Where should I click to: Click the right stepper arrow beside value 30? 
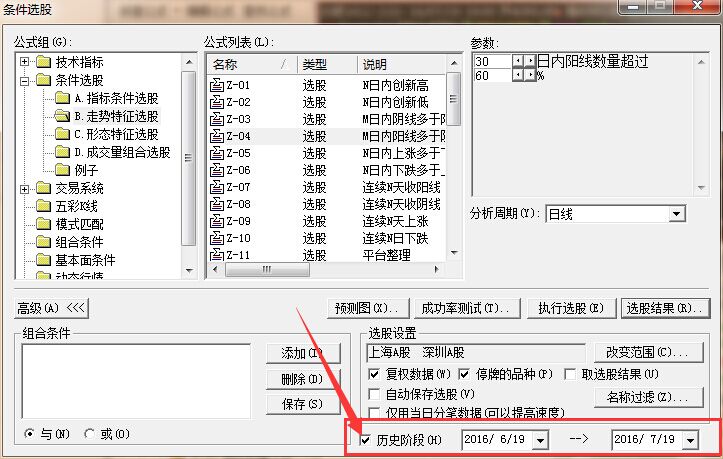[530, 61]
